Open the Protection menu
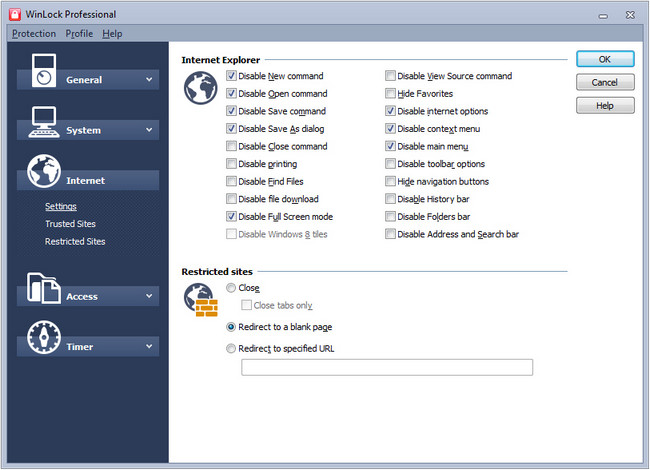Image resolution: width=650 pixels, height=470 pixels. click(34, 33)
